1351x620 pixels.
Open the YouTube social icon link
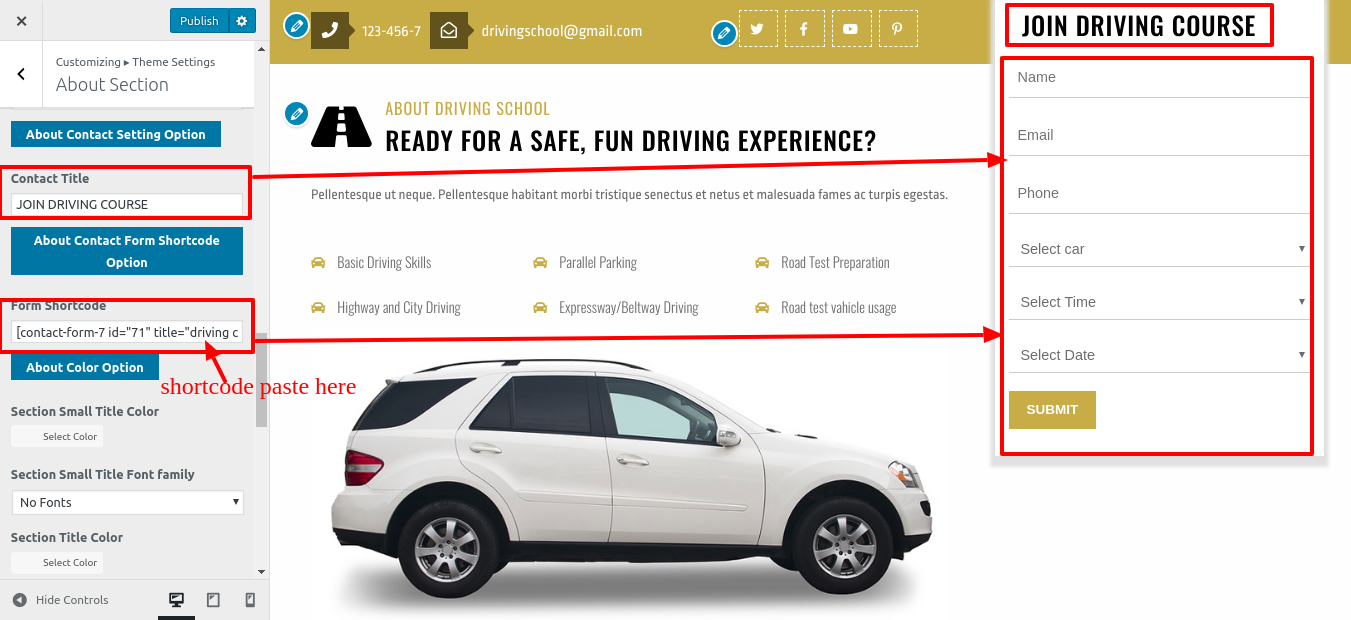pyautogui.click(x=851, y=29)
